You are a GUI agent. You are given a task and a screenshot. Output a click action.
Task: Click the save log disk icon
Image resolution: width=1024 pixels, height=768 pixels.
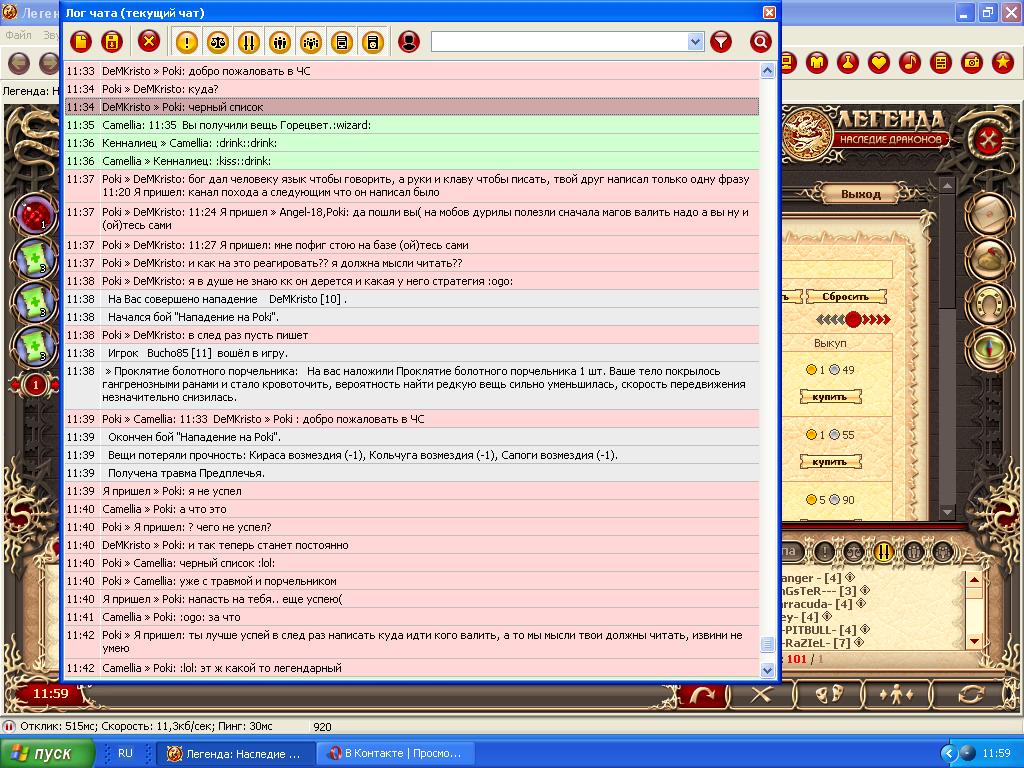click(x=112, y=41)
